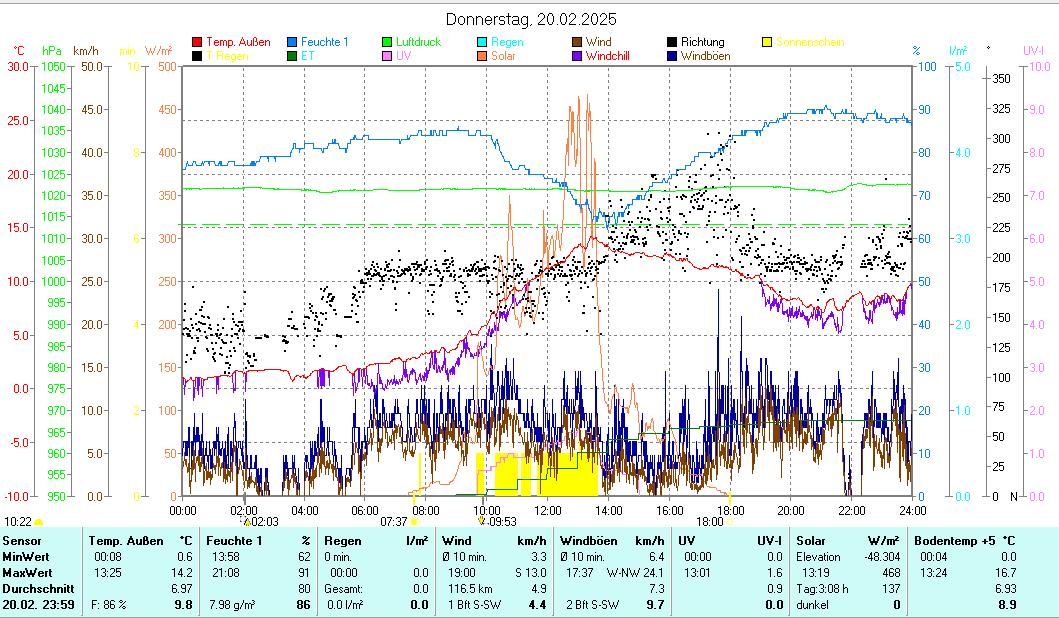Click the W-NW 24.1 gust maximum
The image size is (1059, 618).
pos(635,573)
